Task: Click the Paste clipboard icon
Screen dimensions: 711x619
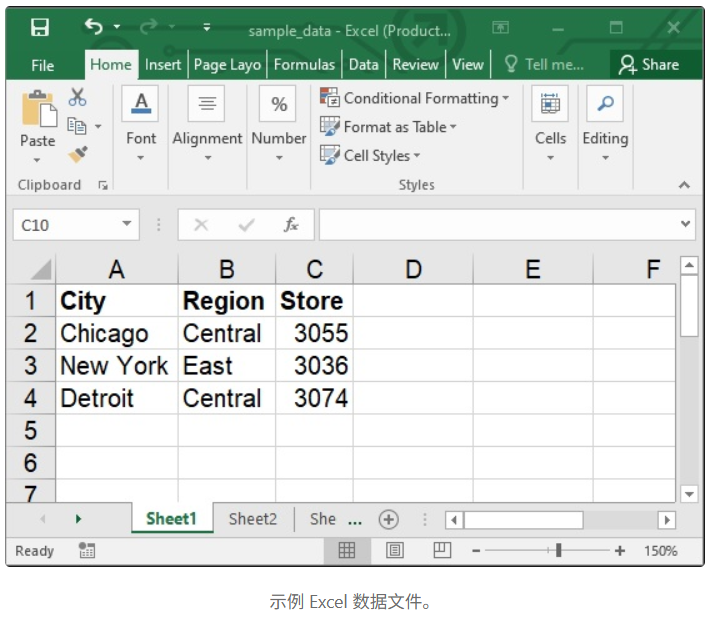Action: pyautogui.click(x=39, y=108)
